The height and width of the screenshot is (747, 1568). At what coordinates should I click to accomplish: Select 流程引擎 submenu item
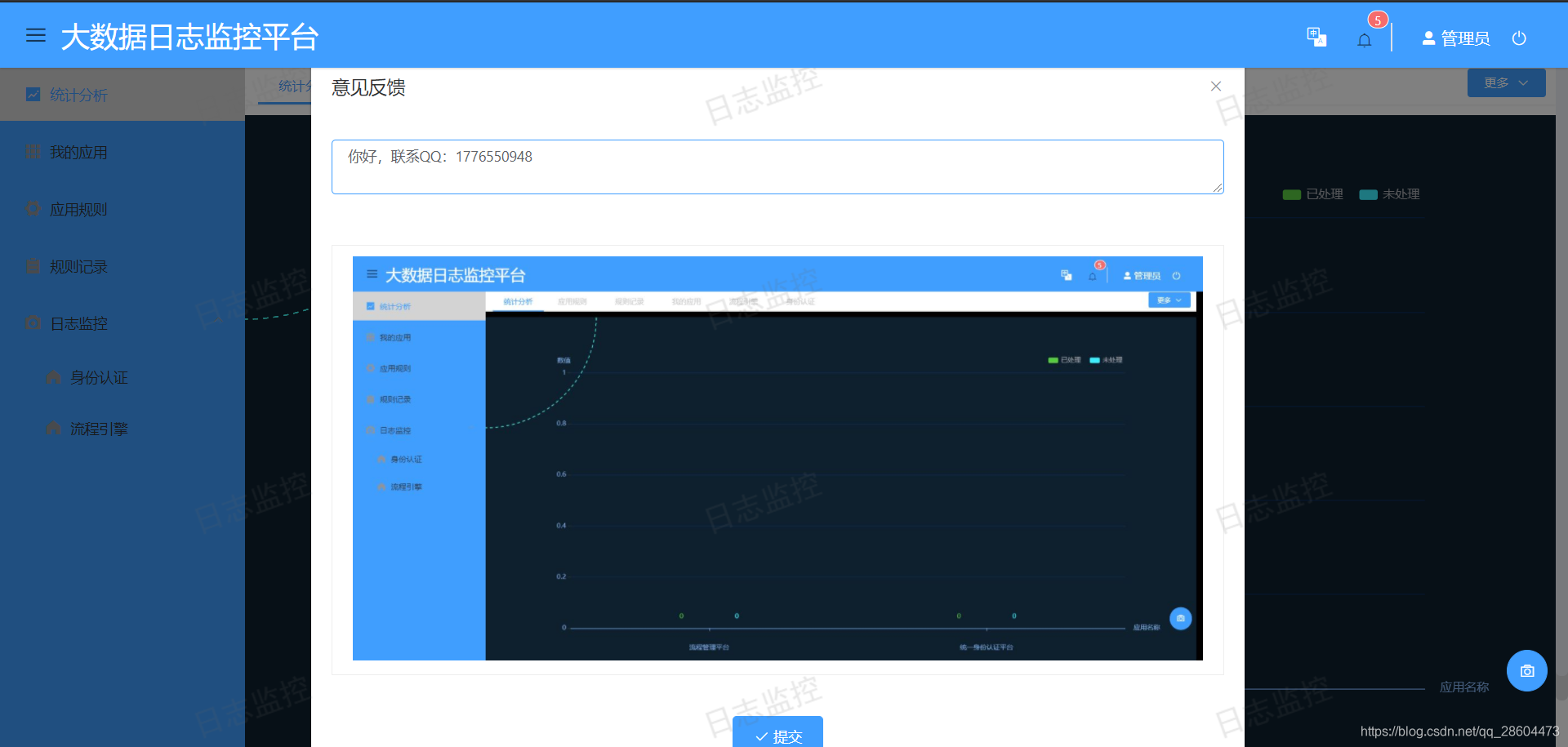122,429
